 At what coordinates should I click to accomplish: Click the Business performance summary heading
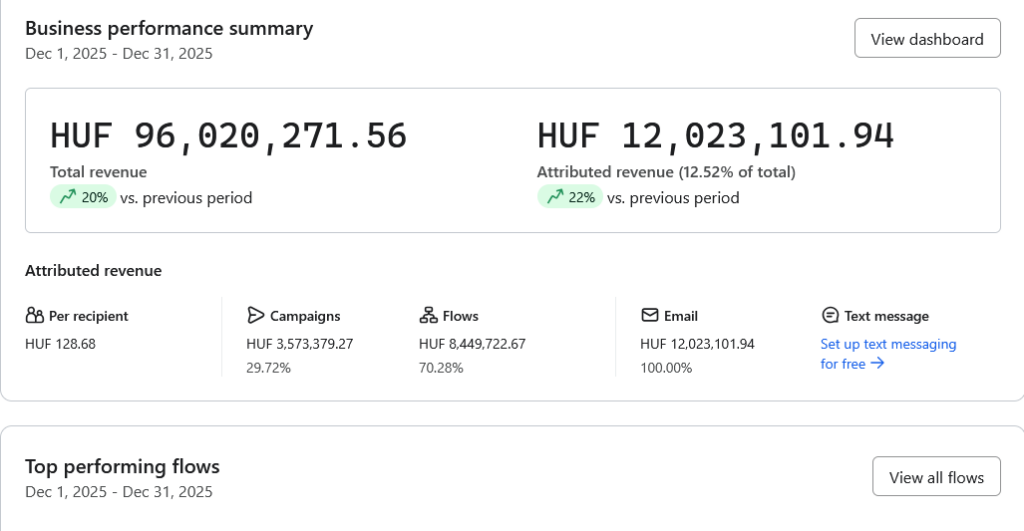pyautogui.click(x=169, y=28)
